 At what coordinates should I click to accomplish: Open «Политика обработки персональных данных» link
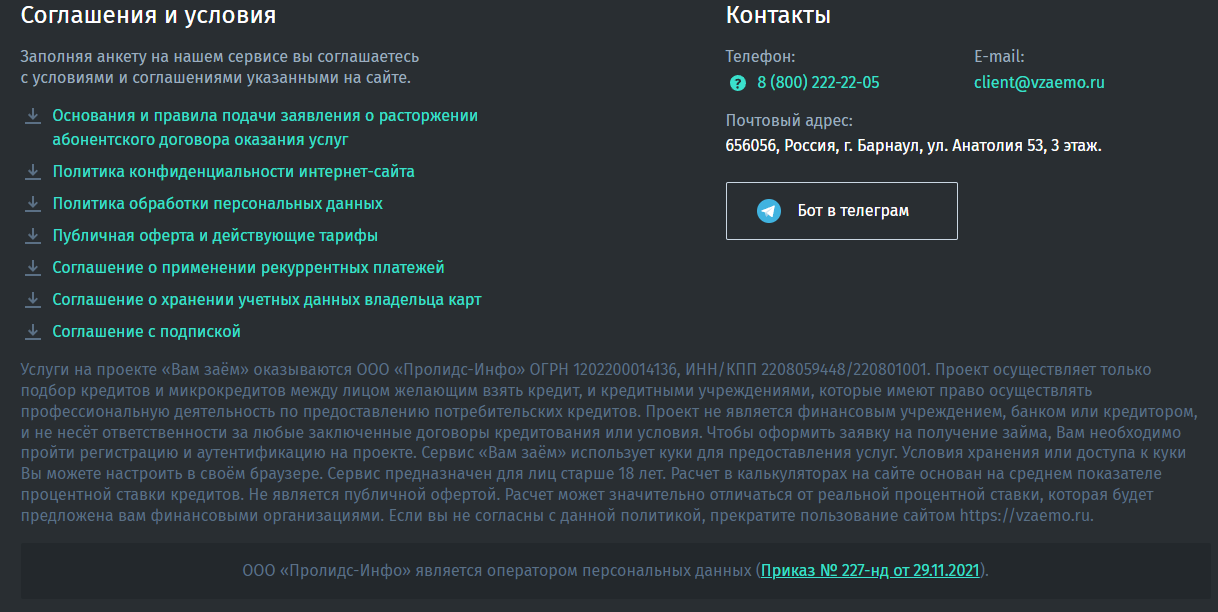[217, 204]
